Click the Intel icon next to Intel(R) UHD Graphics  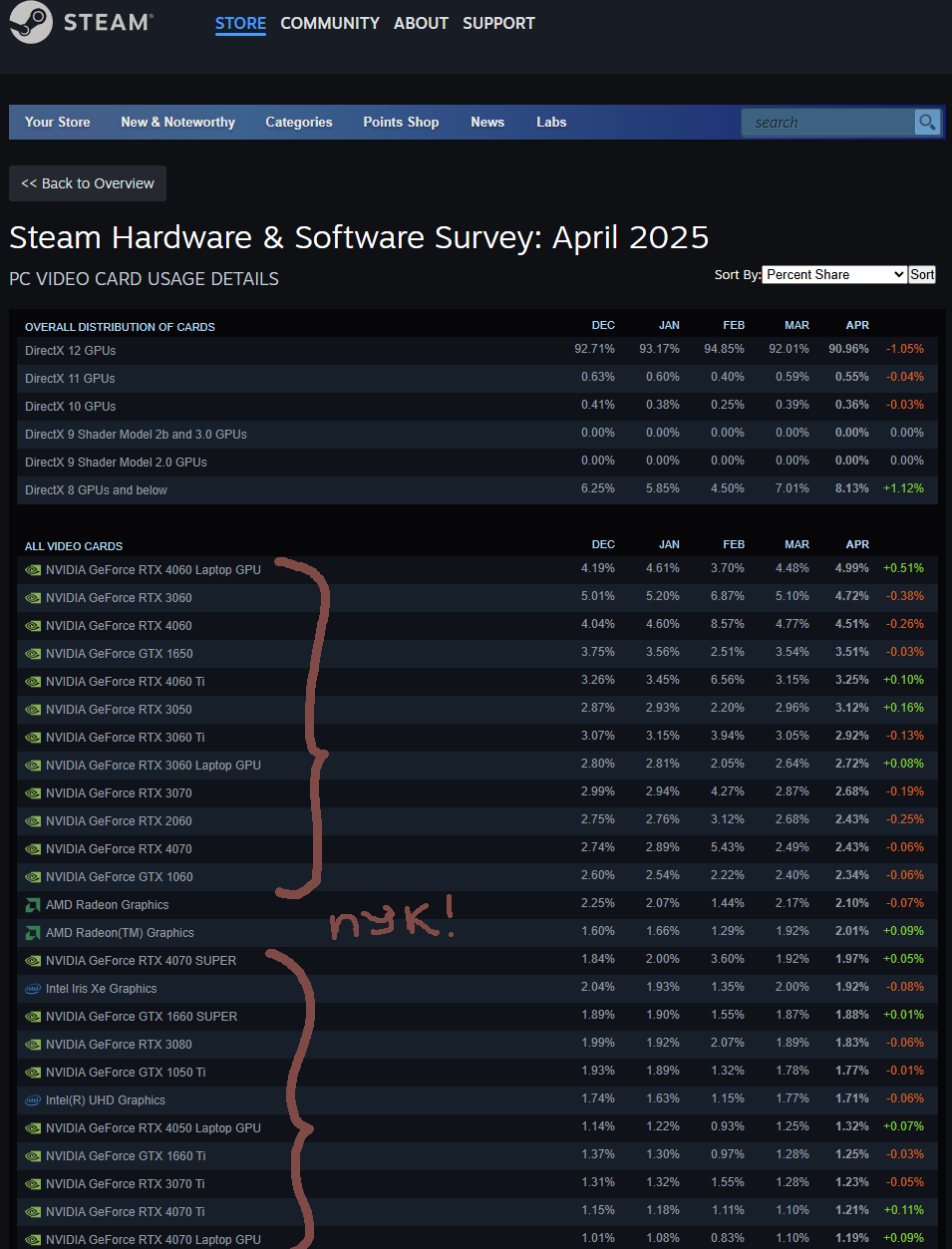pos(33,1100)
